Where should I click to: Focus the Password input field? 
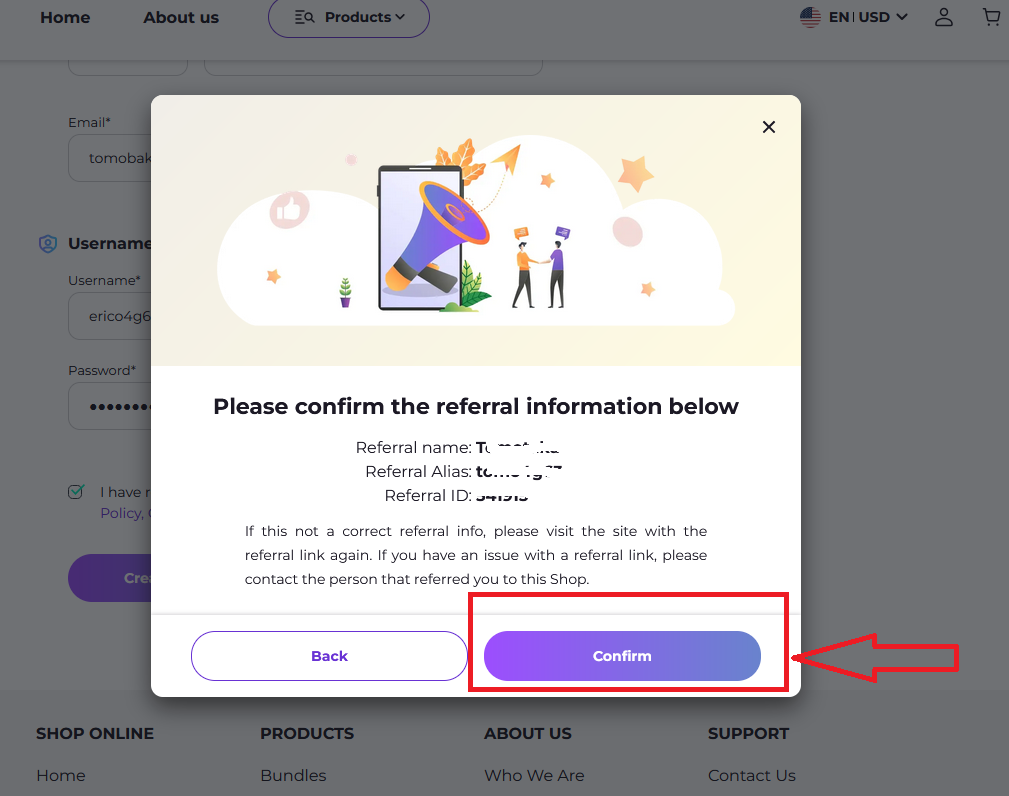110,407
